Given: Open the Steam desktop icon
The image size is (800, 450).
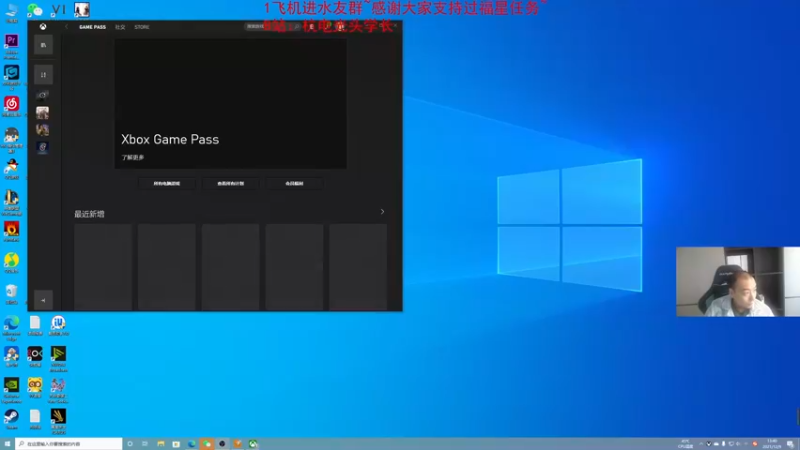Looking at the screenshot, I should pyautogui.click(x=11, y=419).
